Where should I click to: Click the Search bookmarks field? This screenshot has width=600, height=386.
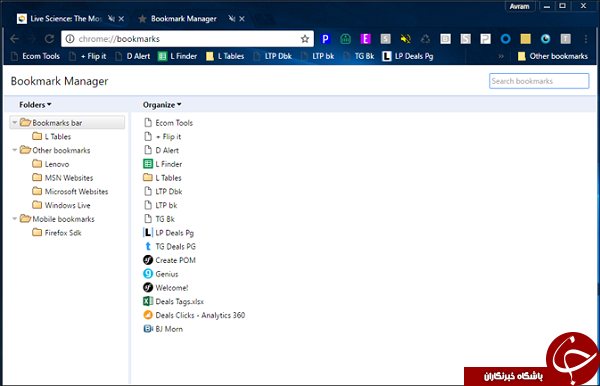539,81
